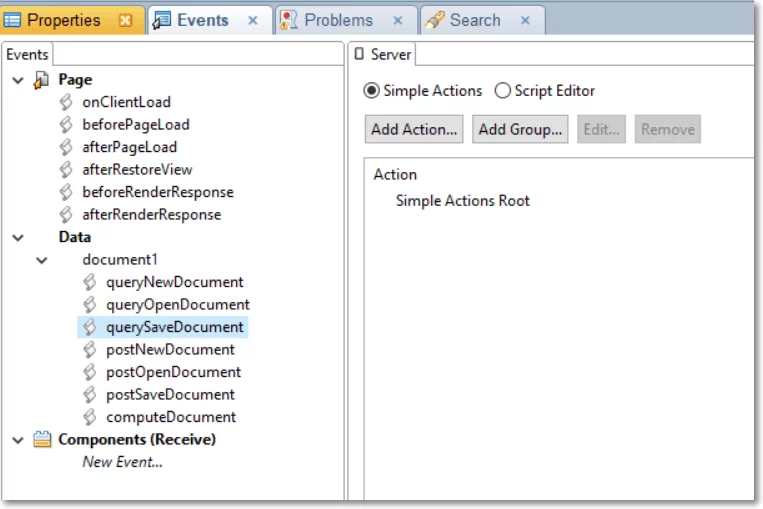Select the Script Editor radio button

(x=502, y=91)
